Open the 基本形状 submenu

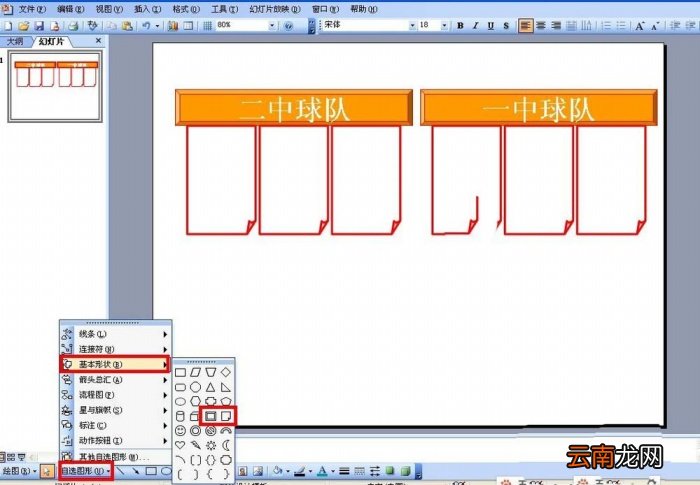tap(115, 364)
